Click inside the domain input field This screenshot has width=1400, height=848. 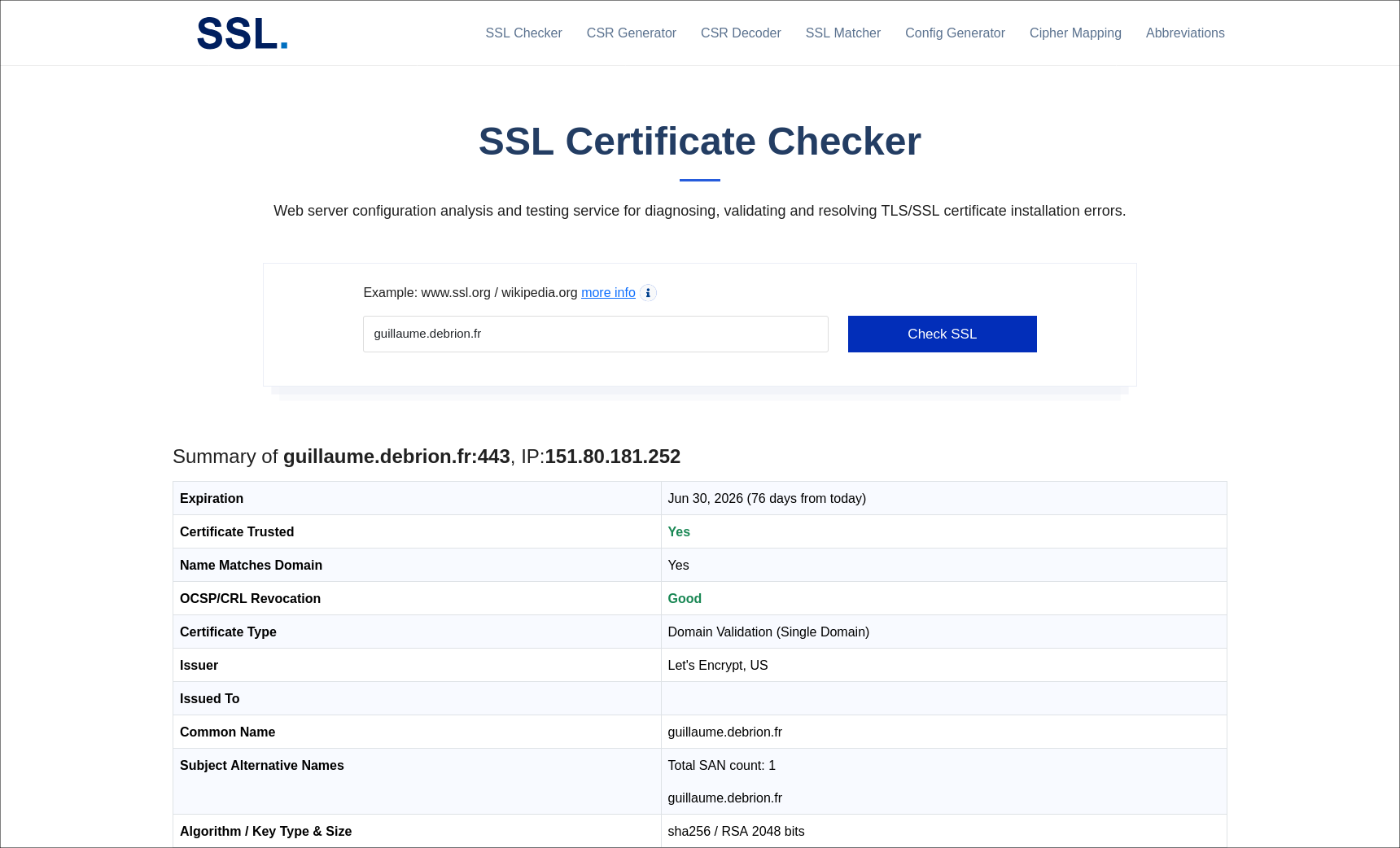click(x=595, y=334)
